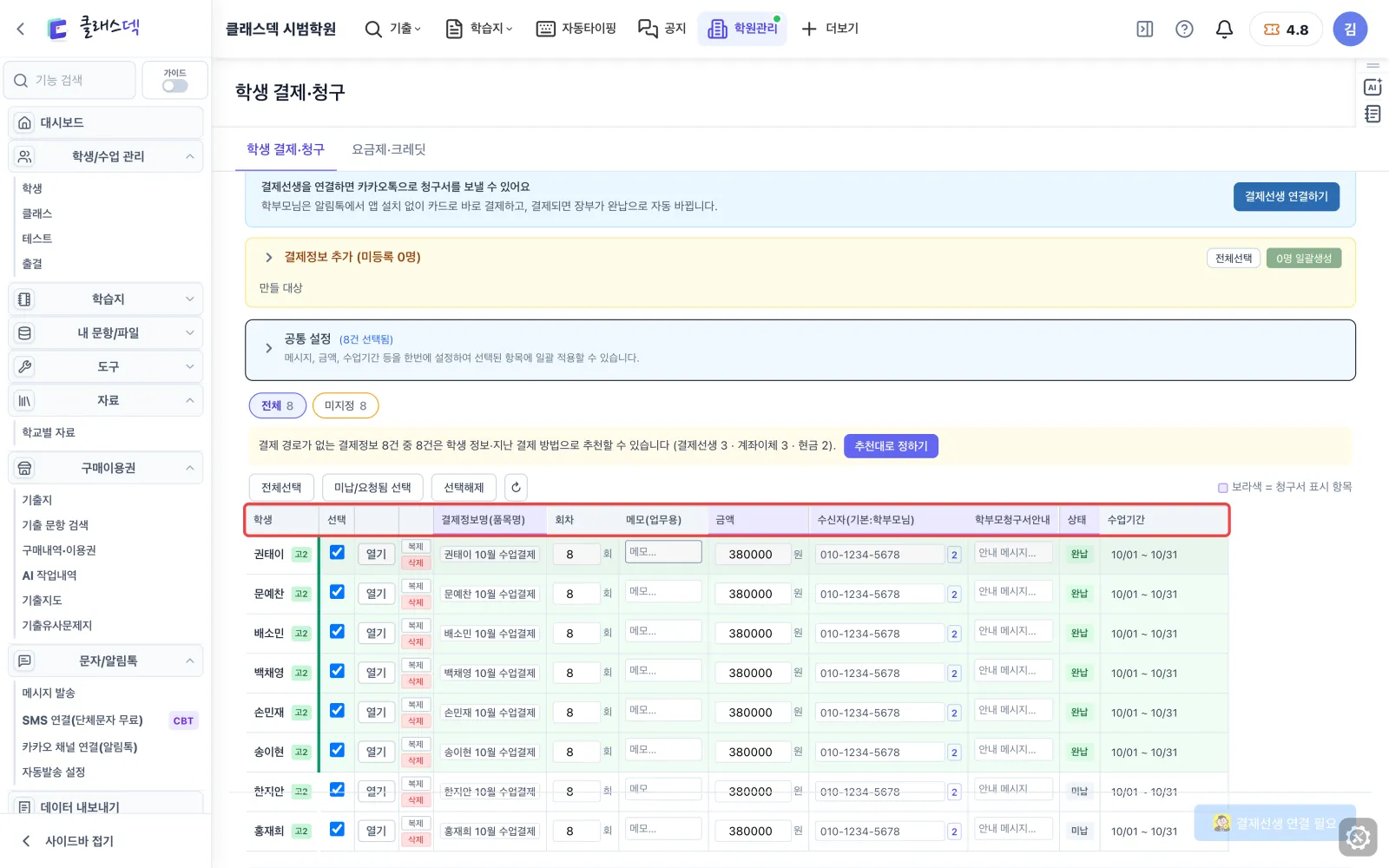Expand the 공통 설정 section
This screenshot has height=868, width=1389.
(269, 348)
